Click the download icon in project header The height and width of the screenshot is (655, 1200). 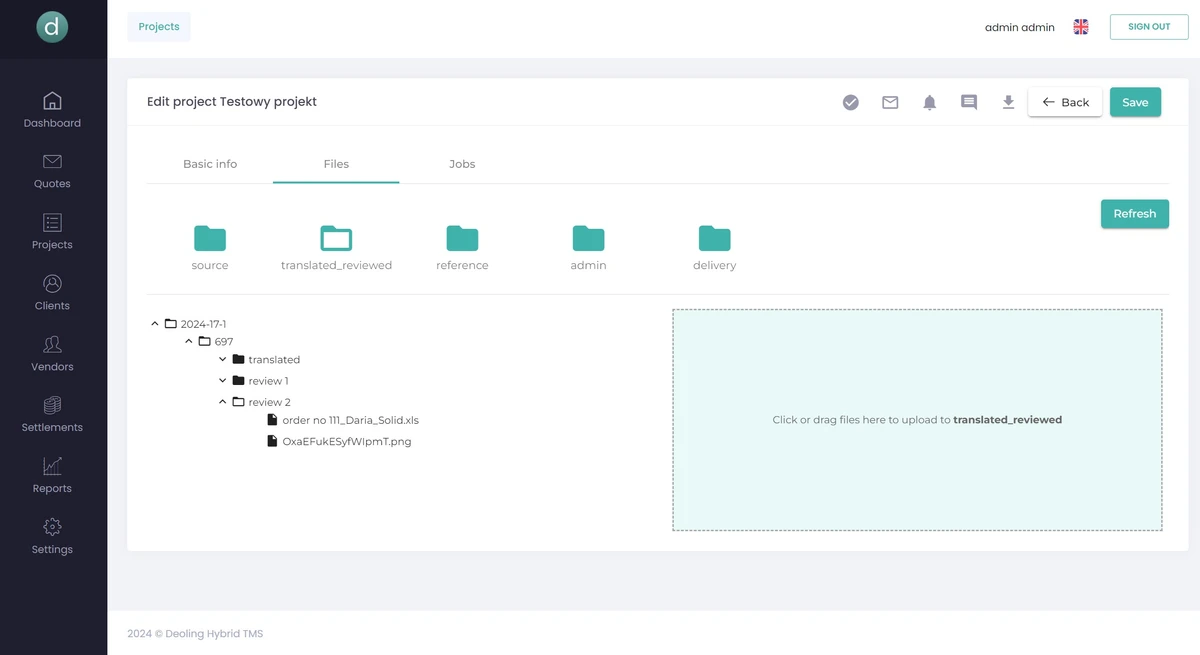click(x=1009, y=102)
